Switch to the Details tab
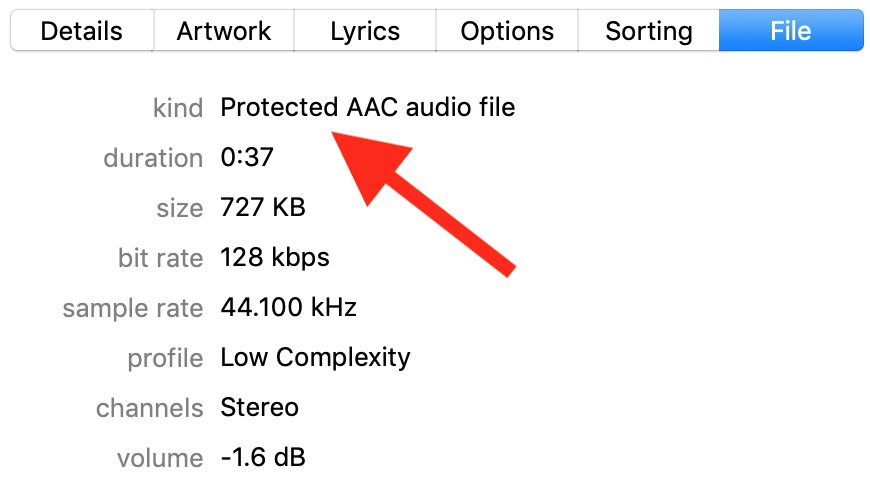Viewport: 870px width, 504px height. click(x=81, y=31)
